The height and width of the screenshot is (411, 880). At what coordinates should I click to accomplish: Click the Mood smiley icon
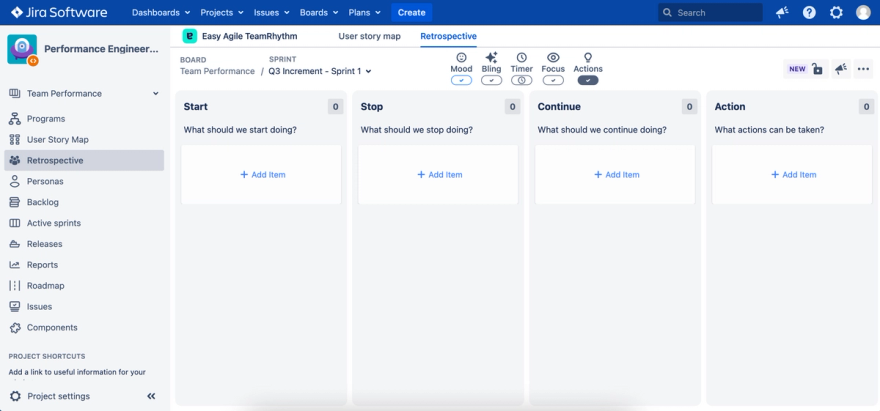[x=461, y=57]
